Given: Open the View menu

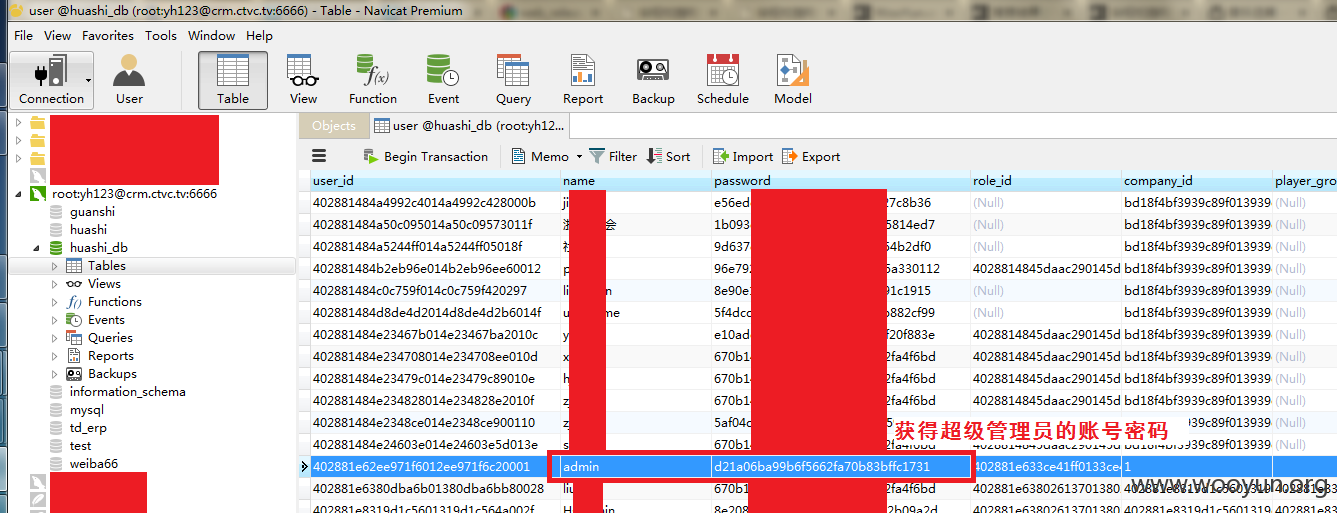Looking at the screenshot, I should (x=57, y=35).
